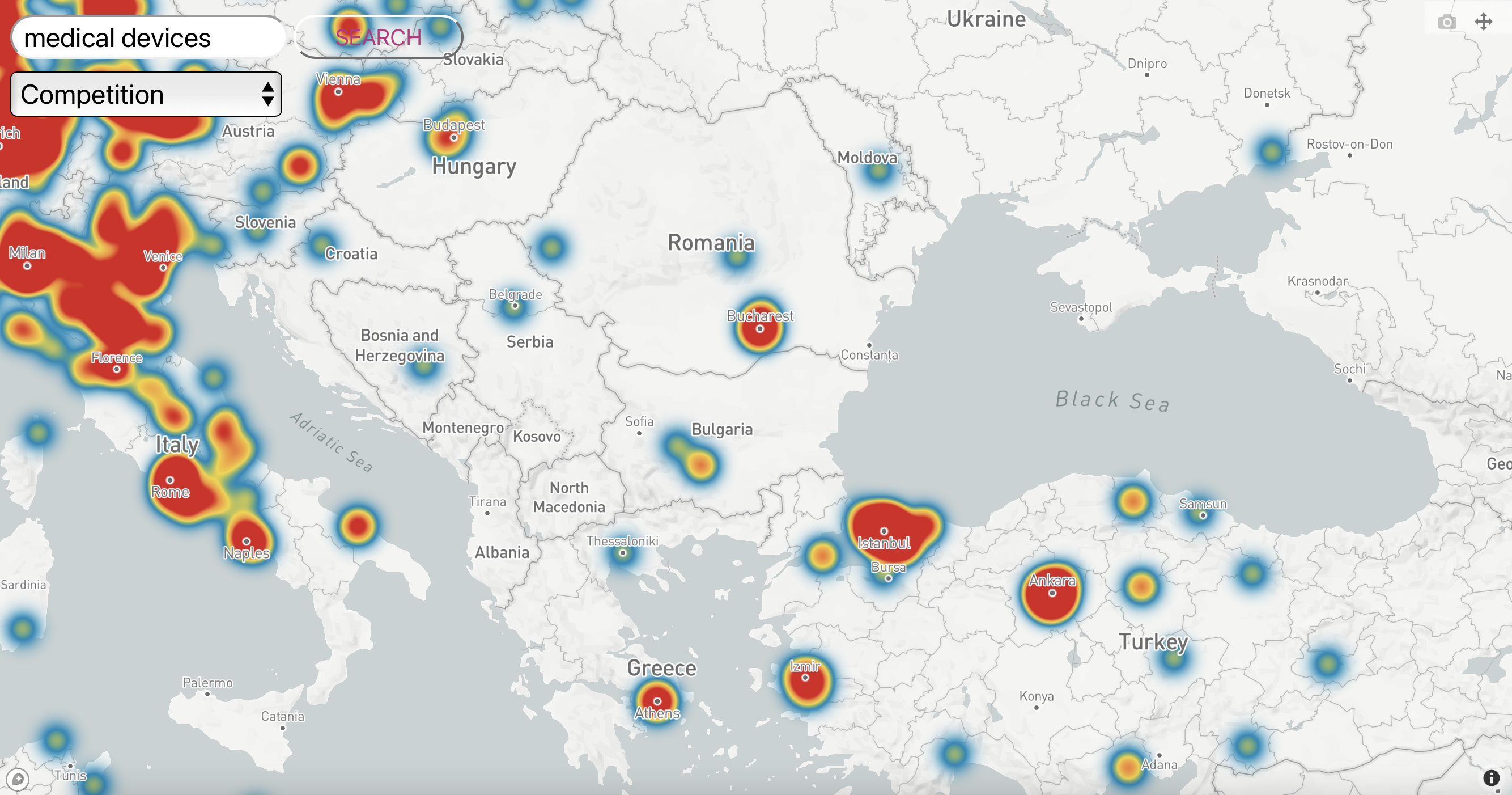Image resolution: width=1512 pixels, height=795 pixels.
Task: Focus the medical devices search field
Action: [x=147, y=38]
